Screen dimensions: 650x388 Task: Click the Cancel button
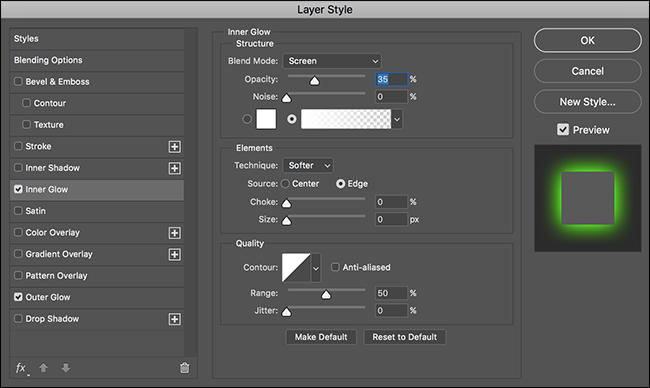[x=587, y=71]
